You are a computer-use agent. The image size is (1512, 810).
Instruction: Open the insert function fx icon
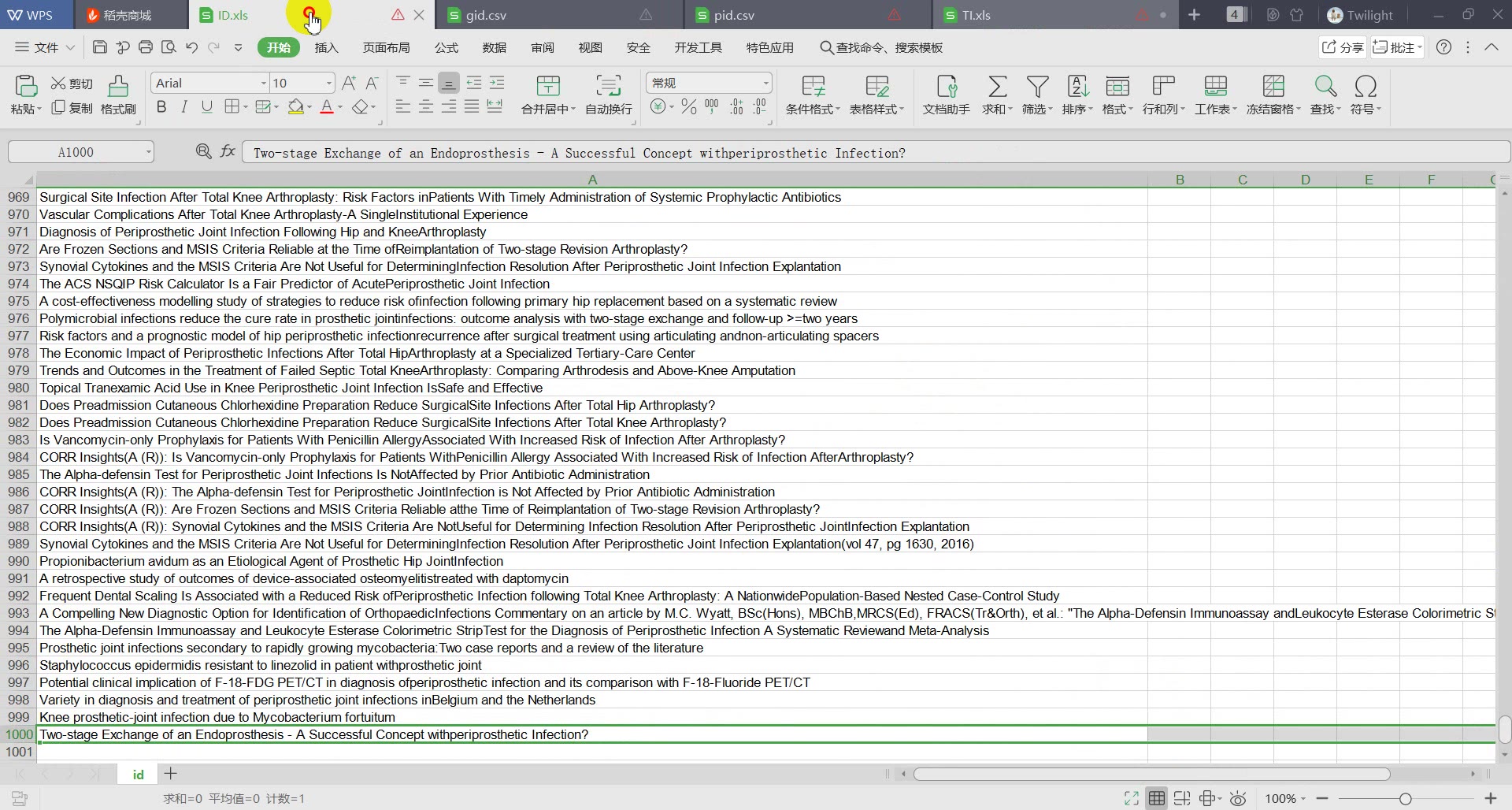[x=228, y=151]
